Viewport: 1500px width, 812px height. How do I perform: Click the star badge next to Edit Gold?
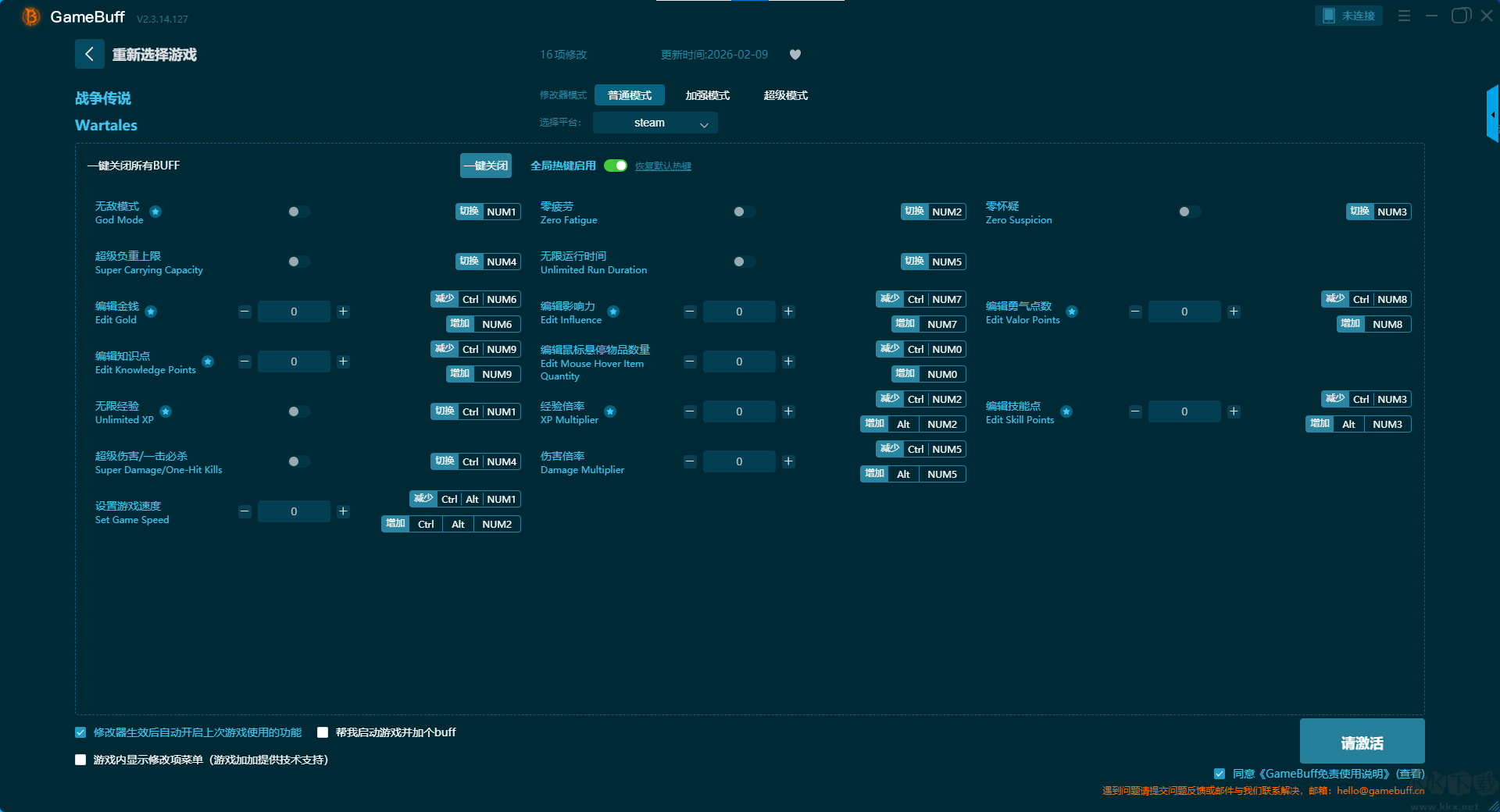(x=151, y=312)
